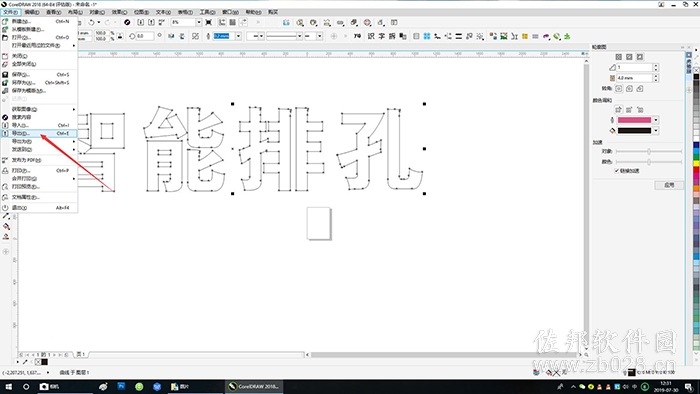The height and width of the screenshot is (394, 700).
Task: Choose Save As (另存为) in File menu
Action: click(39, 83)
